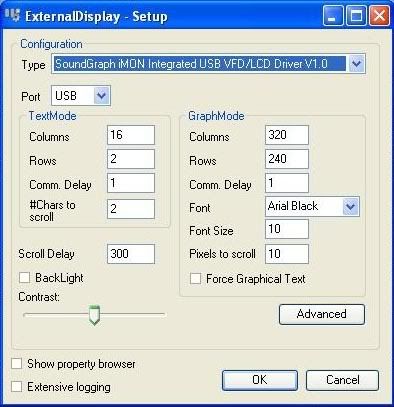
Task: Focus the TextMode Rows field
Action: (131, 159)
